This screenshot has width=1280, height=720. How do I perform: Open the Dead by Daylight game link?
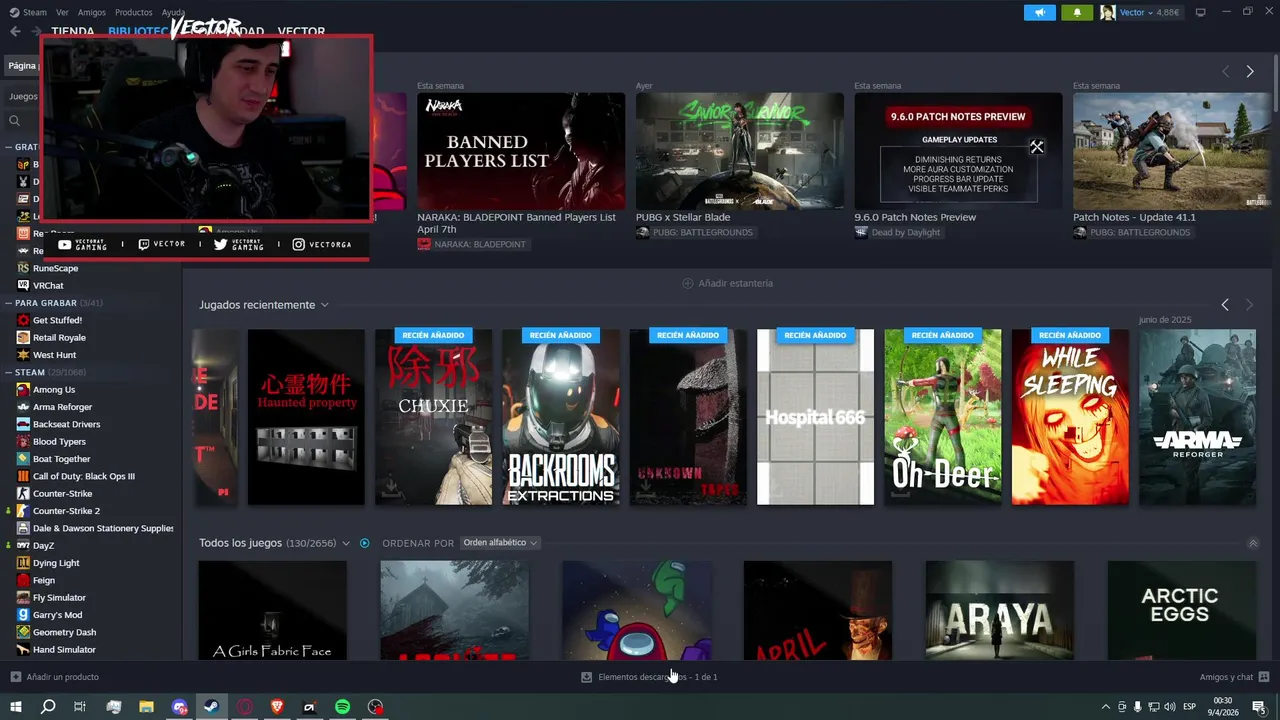pos(897,232)
